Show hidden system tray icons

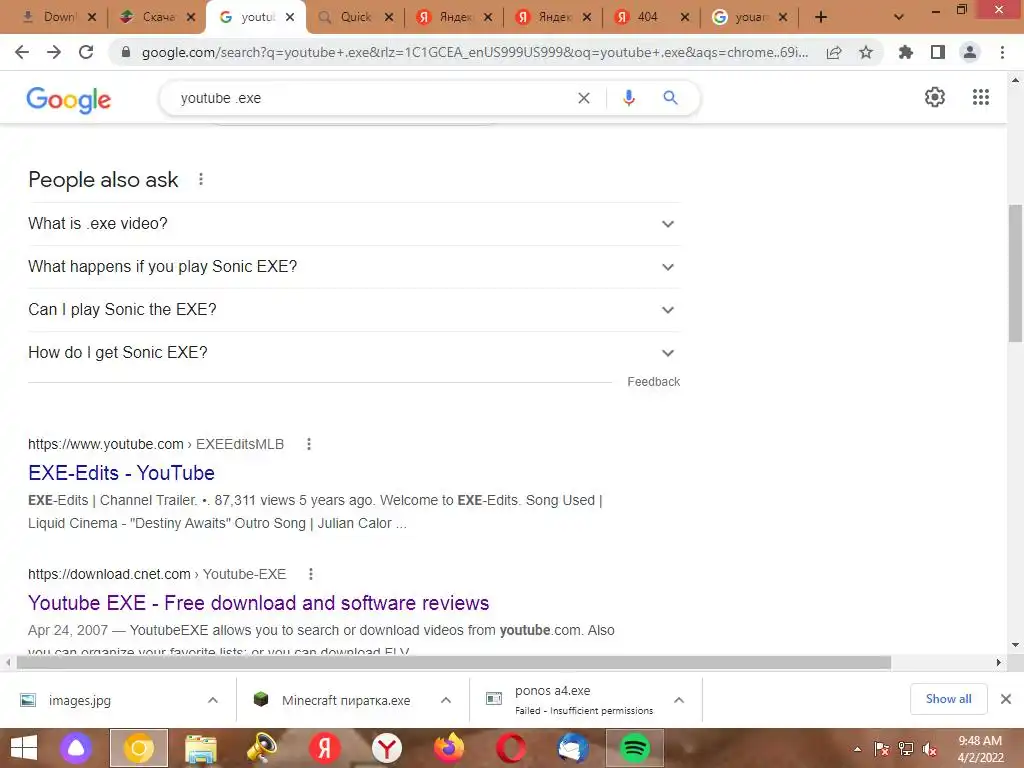857,749
